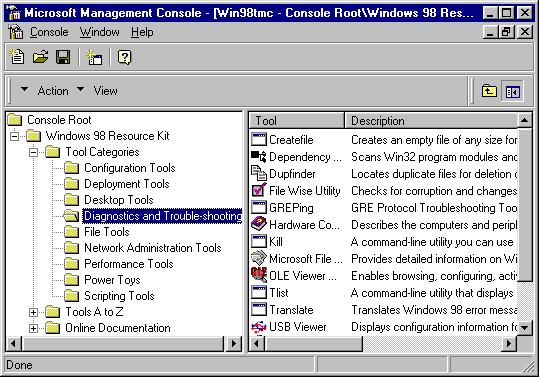
Task: Click the tools list horizontal scrollbar thumb
Action: click(x=314, y=343)
